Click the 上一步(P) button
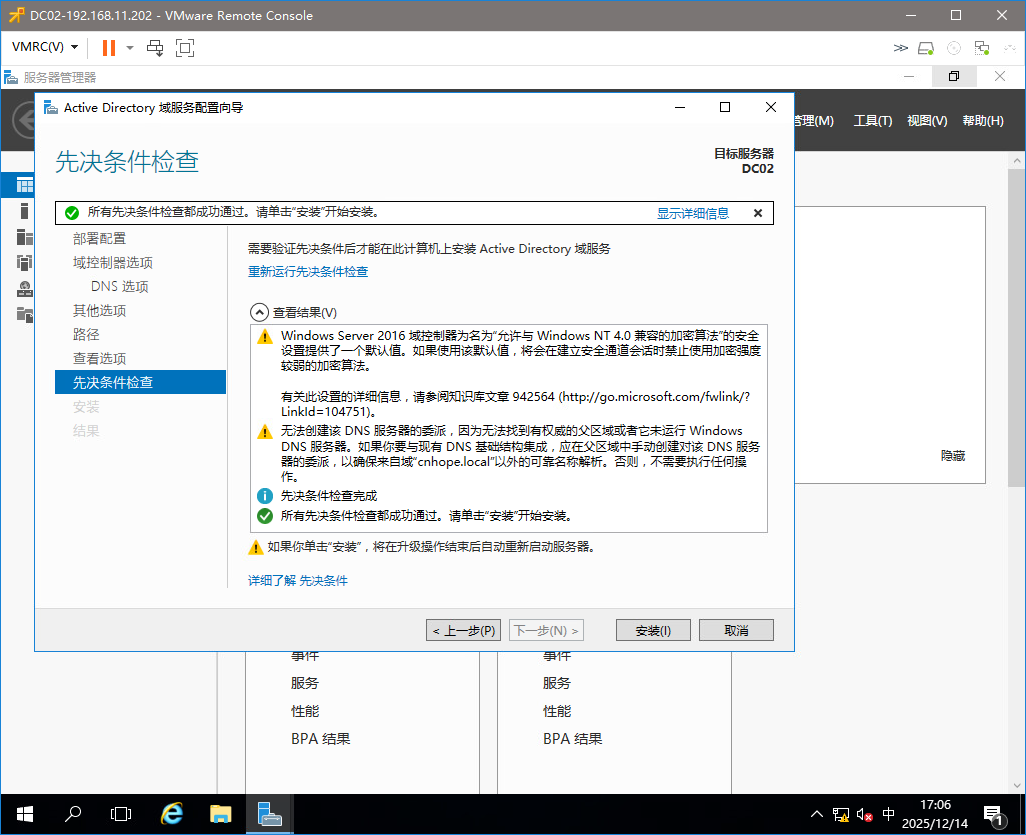The width and height of the screenshot is (1026, 835). click(x=463, y=630)
